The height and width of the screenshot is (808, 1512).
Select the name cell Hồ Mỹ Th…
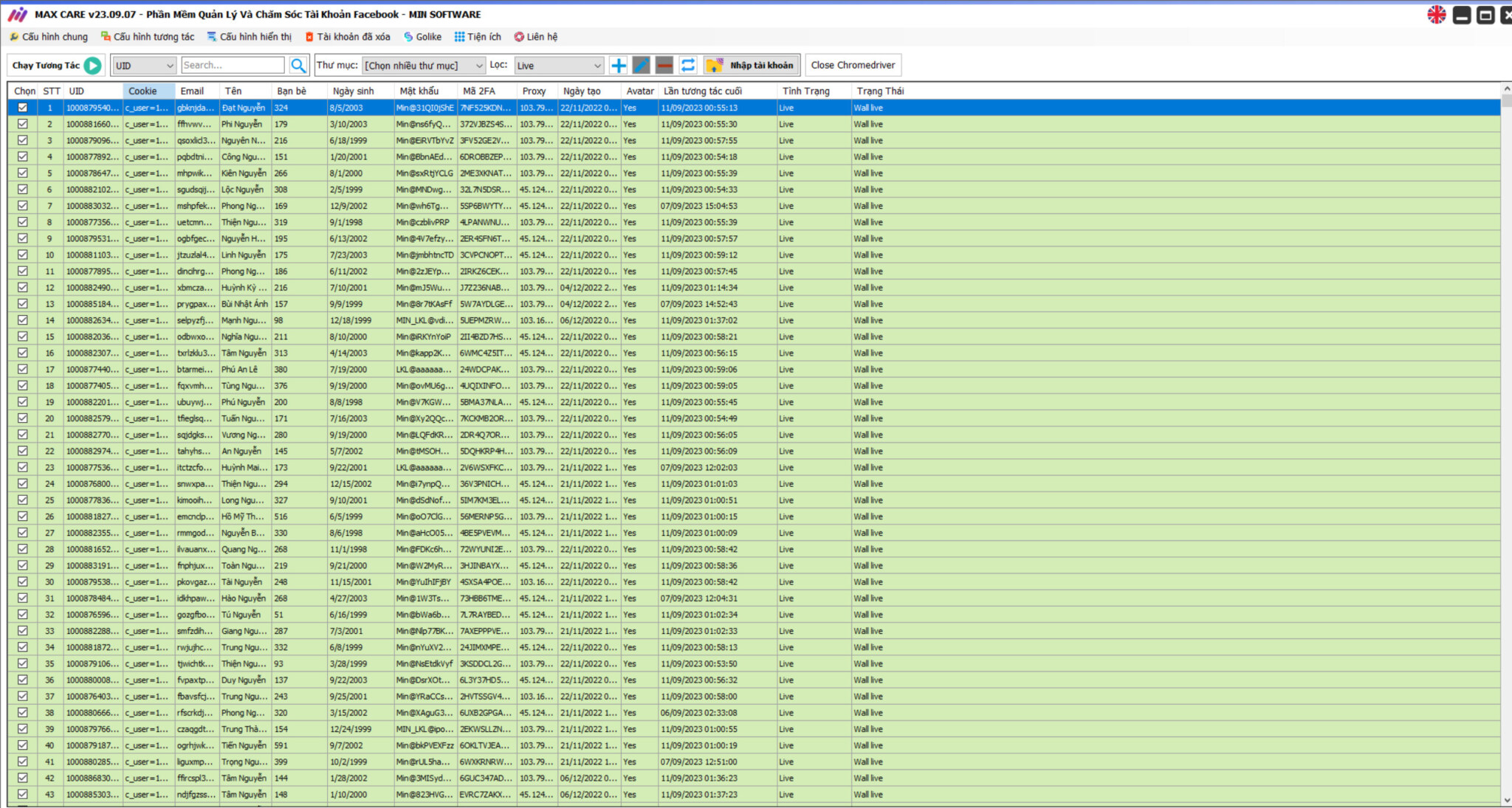[245, 517]
